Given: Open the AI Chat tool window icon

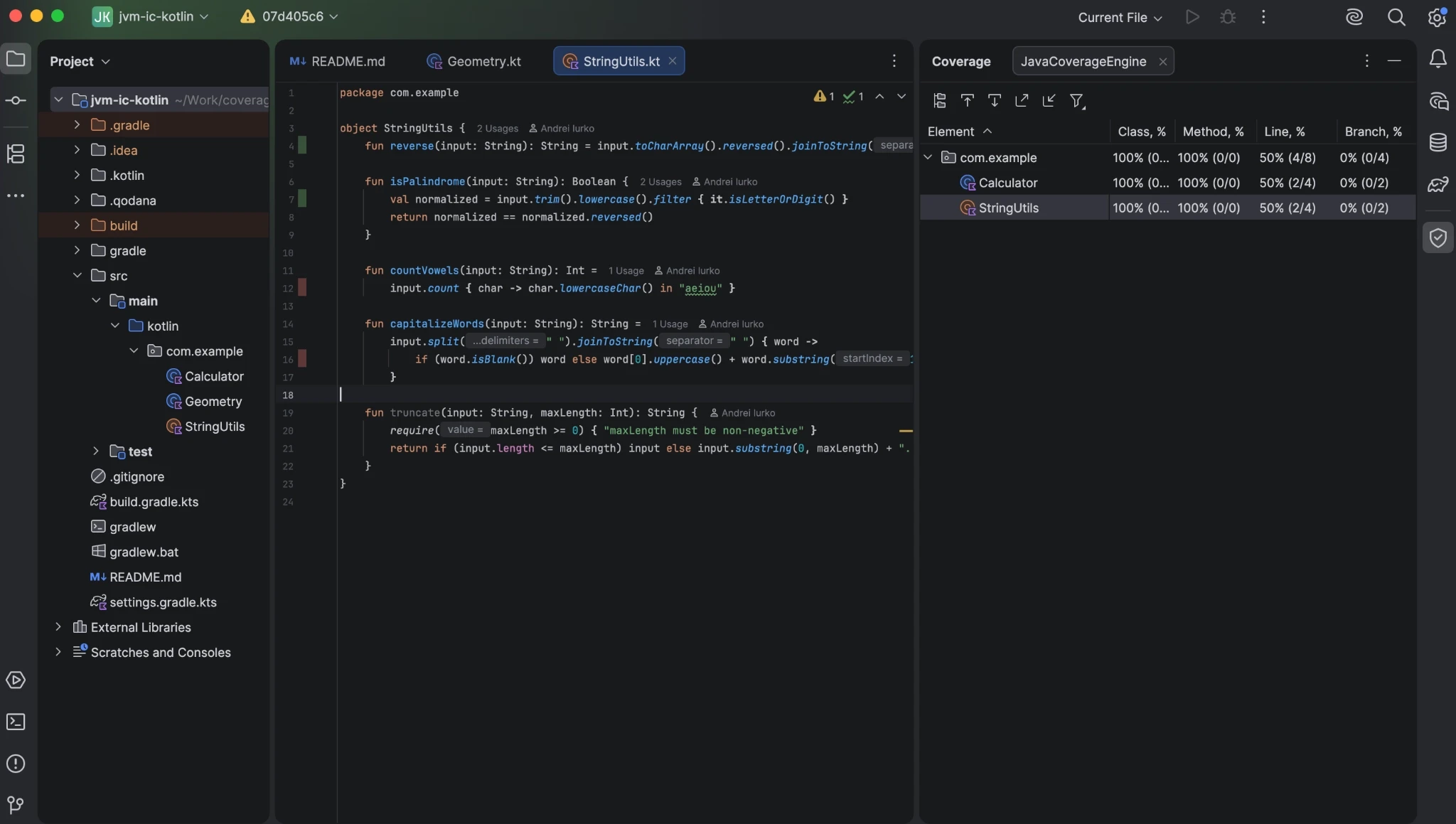Looking at the screenshot, I should pos(1438,101).
